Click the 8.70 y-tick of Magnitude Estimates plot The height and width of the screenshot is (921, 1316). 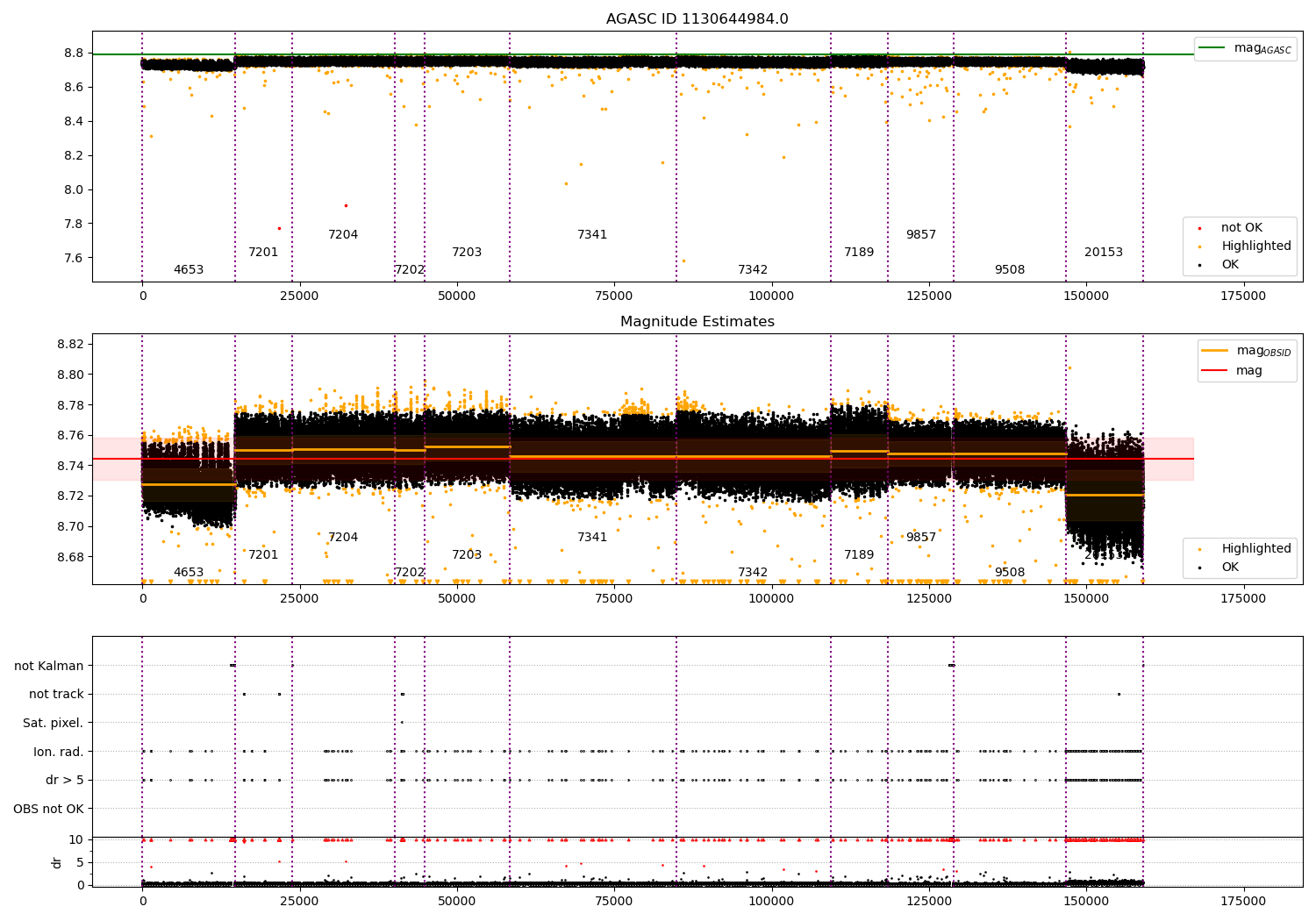(70, 527)
